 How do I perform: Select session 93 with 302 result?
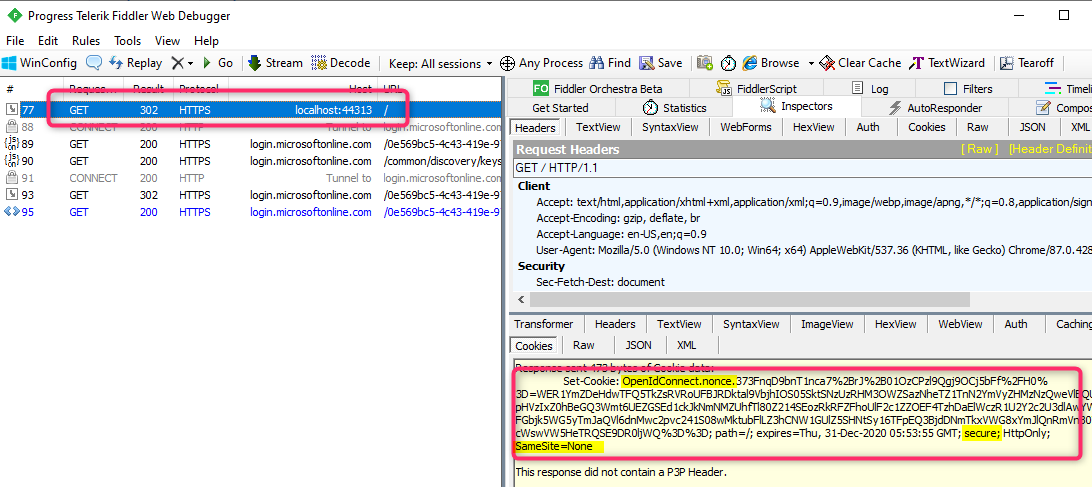[x=251, y=195]
